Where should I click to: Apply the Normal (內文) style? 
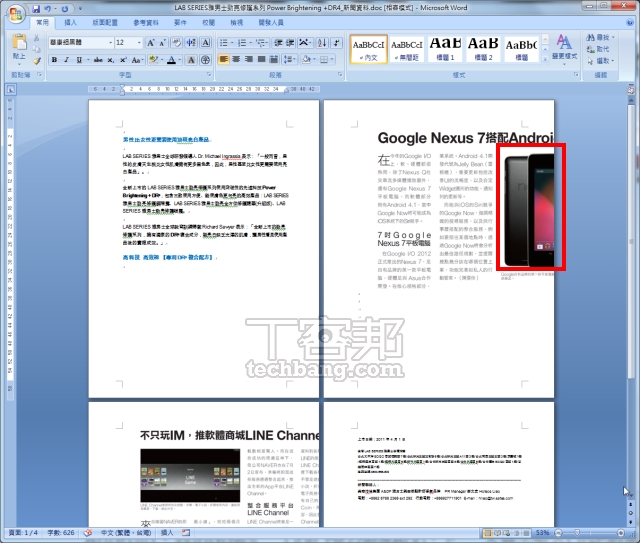click(x=368, y=49)
